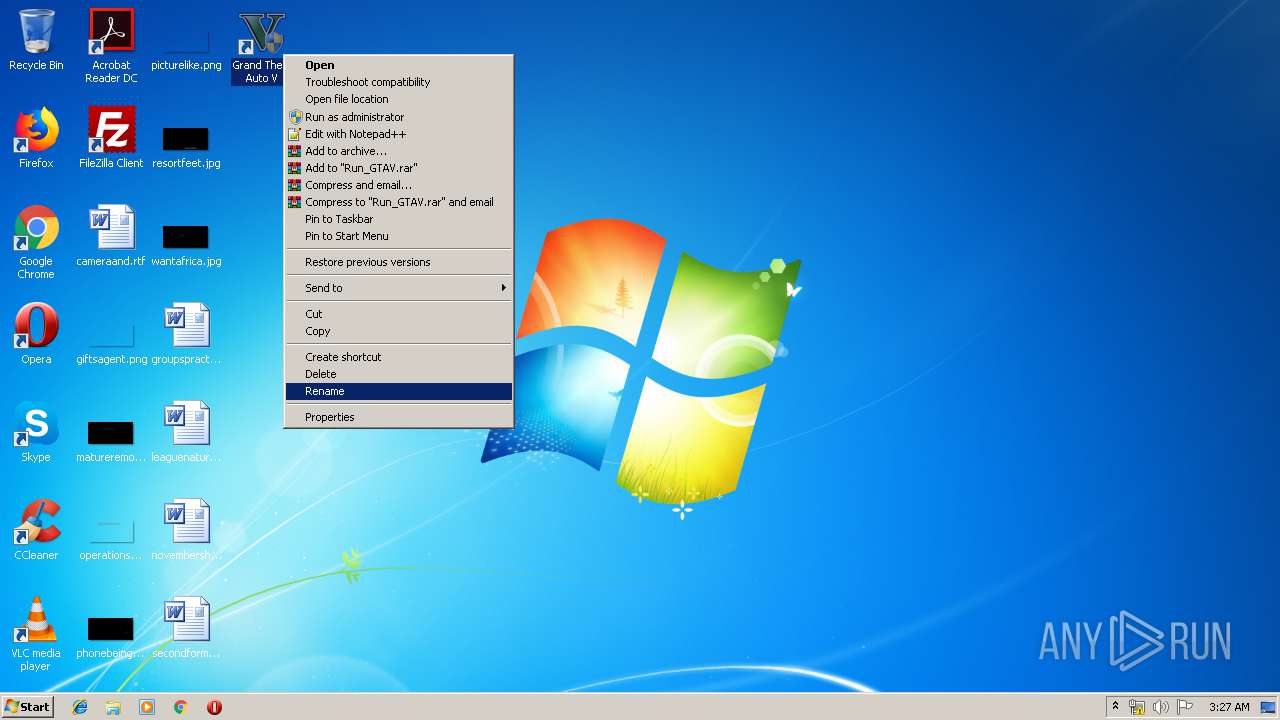
Task: Select the Google Chrome desktop shortcut
Action: 36,242
